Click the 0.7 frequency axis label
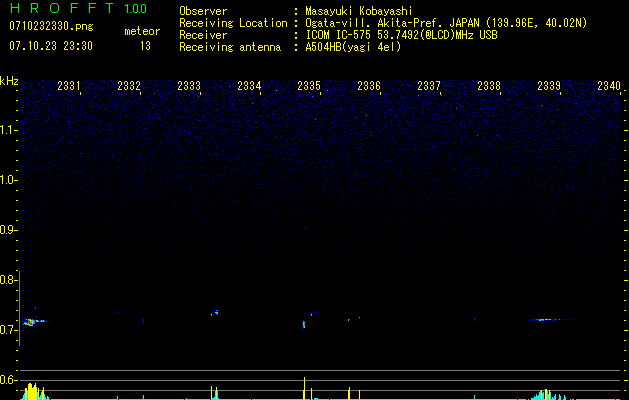The width and height of the screenshot is (629, 400). (x=8, y=330)
